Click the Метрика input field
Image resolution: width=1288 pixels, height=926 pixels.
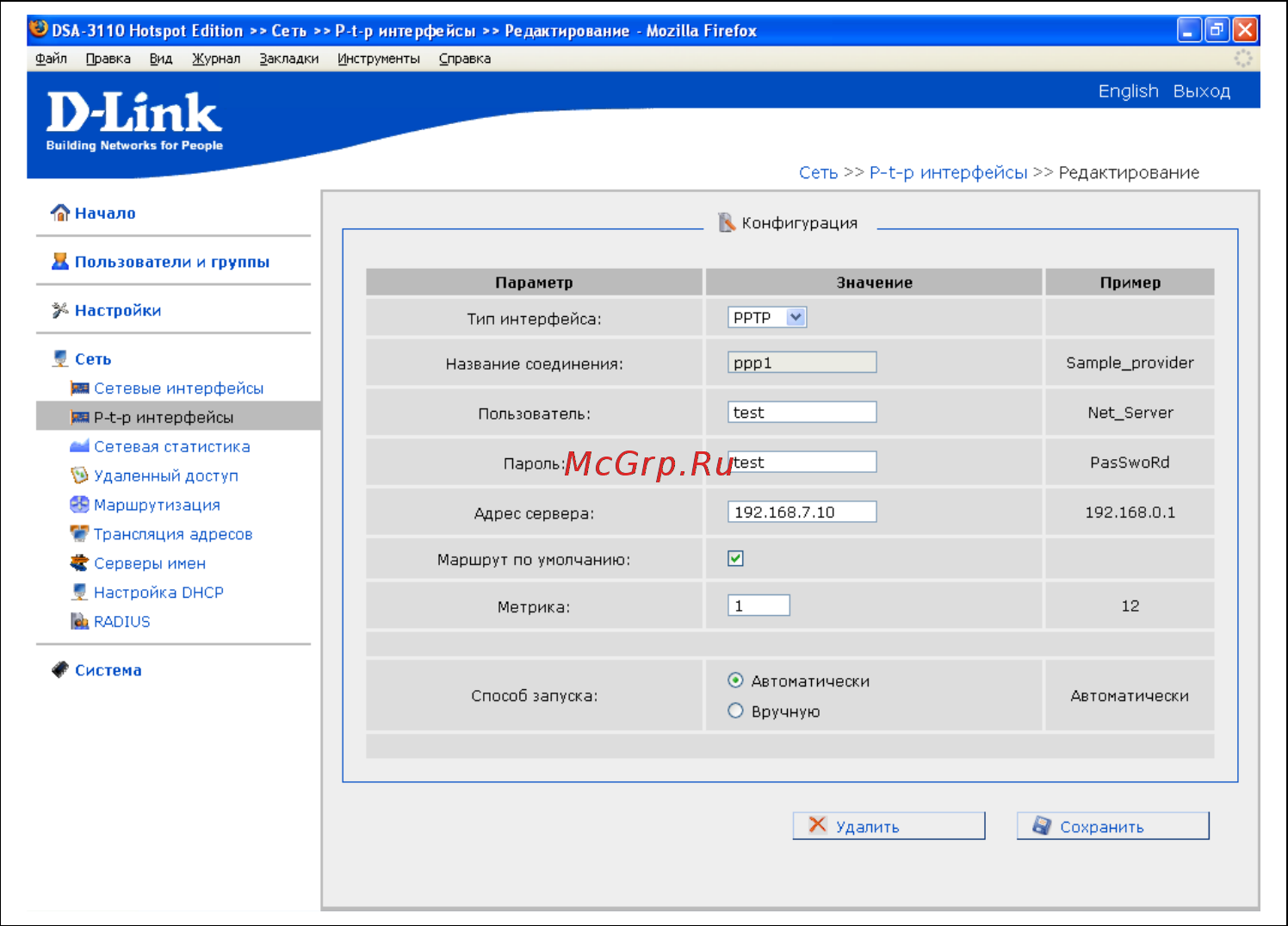coord(759,605)
